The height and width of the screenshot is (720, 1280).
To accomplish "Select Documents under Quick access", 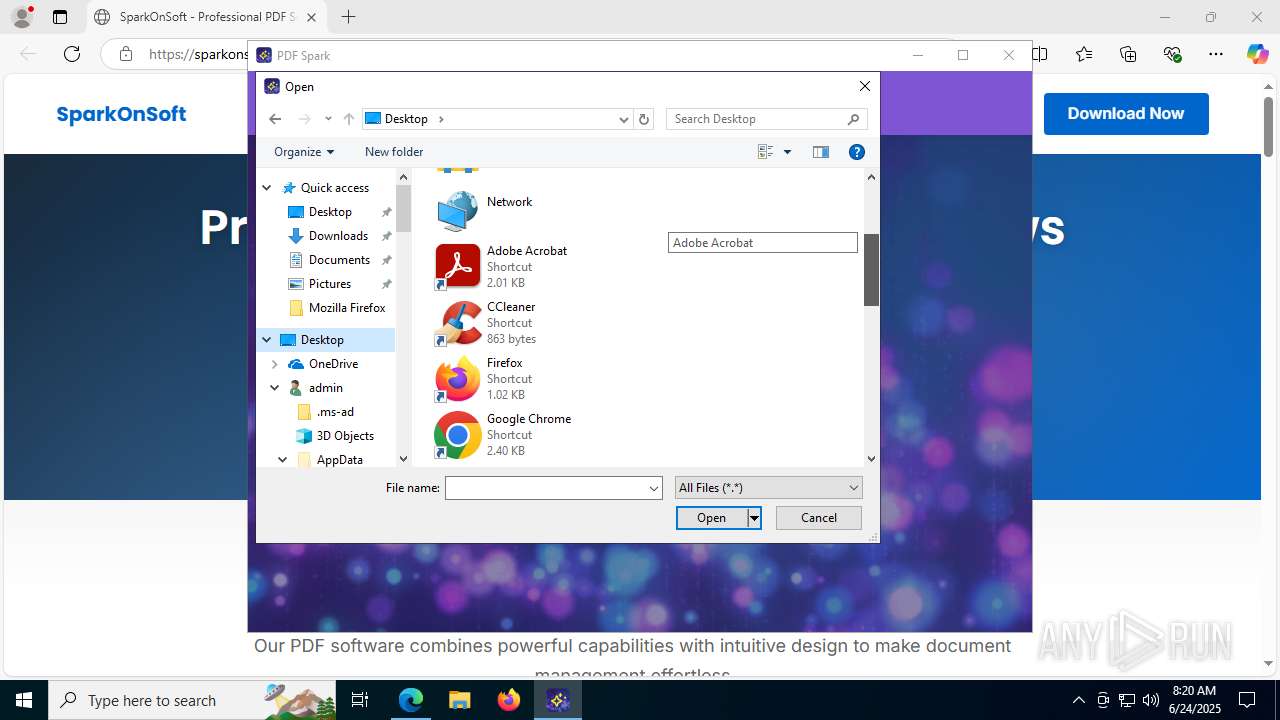I will (x=339, y=260).
